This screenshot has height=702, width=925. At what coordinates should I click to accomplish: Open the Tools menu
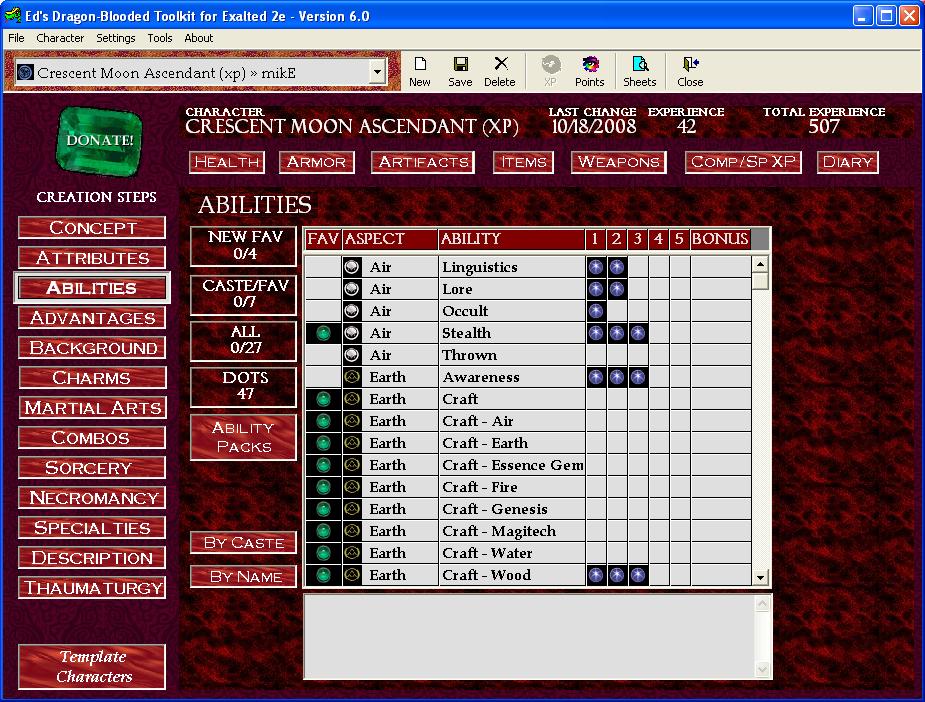tap(160, 38)
